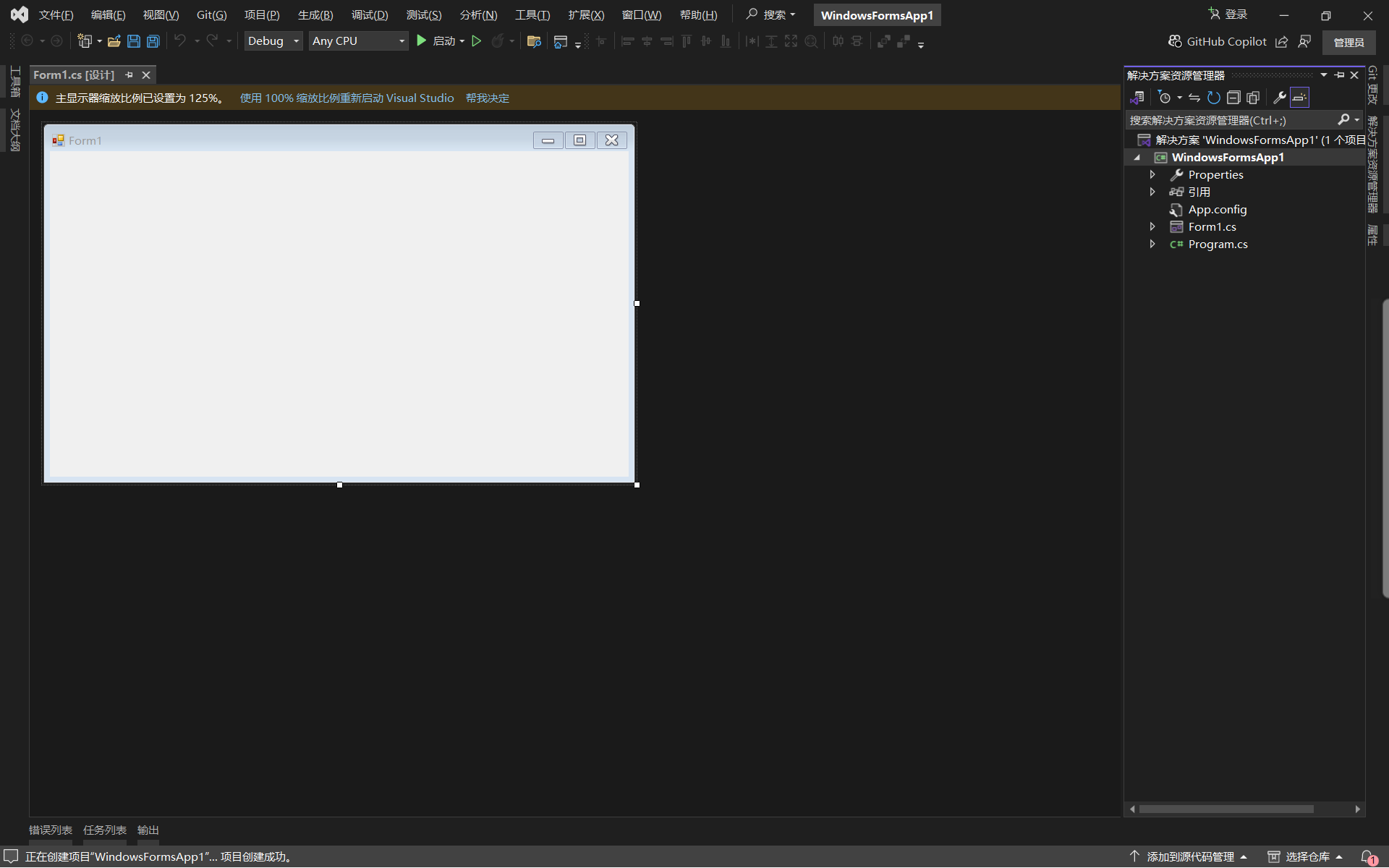Click the Save All toolbar icon
1389x868 pixels.
(x=153, y=41)
